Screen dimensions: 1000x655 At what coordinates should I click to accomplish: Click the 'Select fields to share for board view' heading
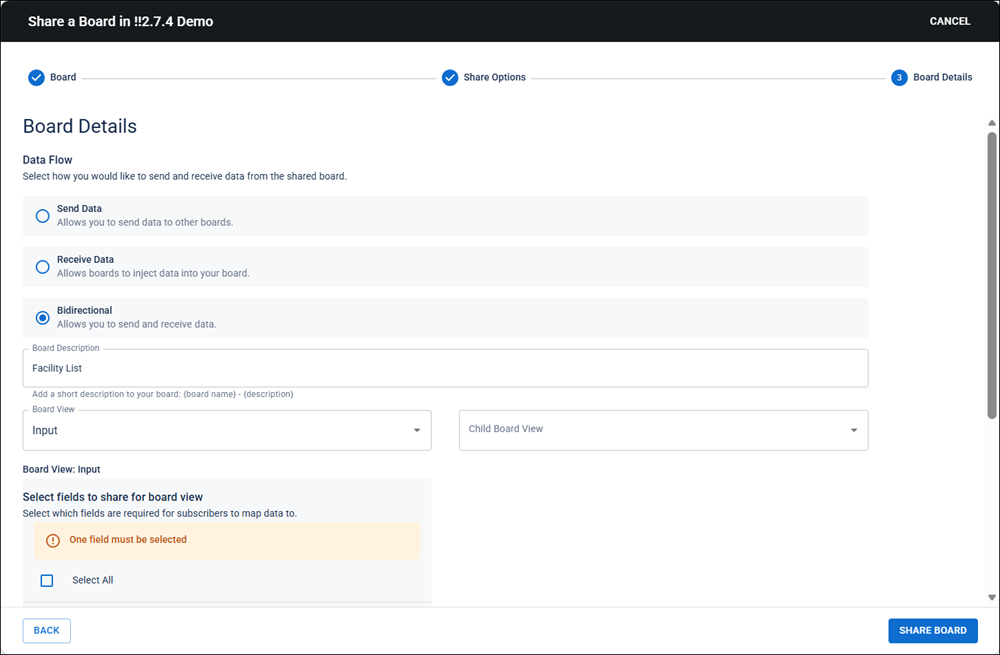(x=113, y=497)
